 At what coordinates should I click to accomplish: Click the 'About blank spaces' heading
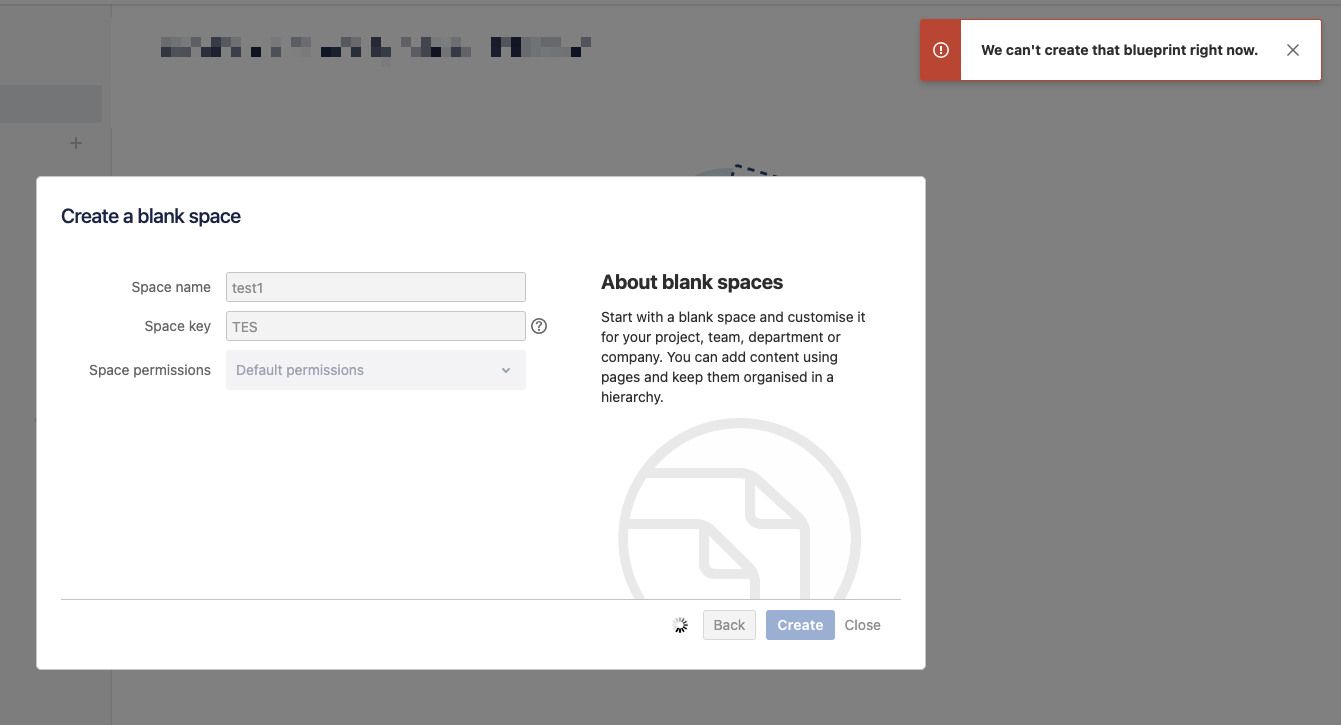point(692,282)
